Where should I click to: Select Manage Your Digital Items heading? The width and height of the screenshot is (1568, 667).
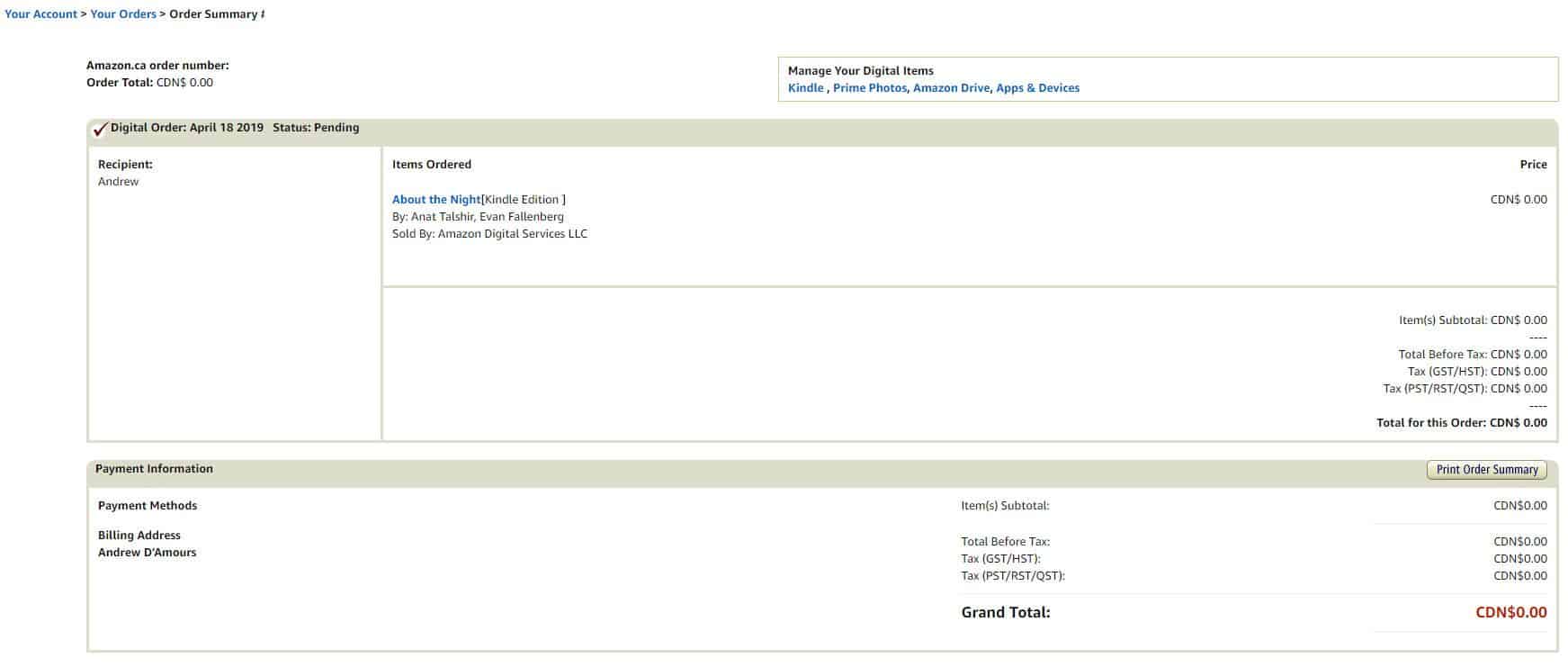pyautogui.click(x=861, y=71)
